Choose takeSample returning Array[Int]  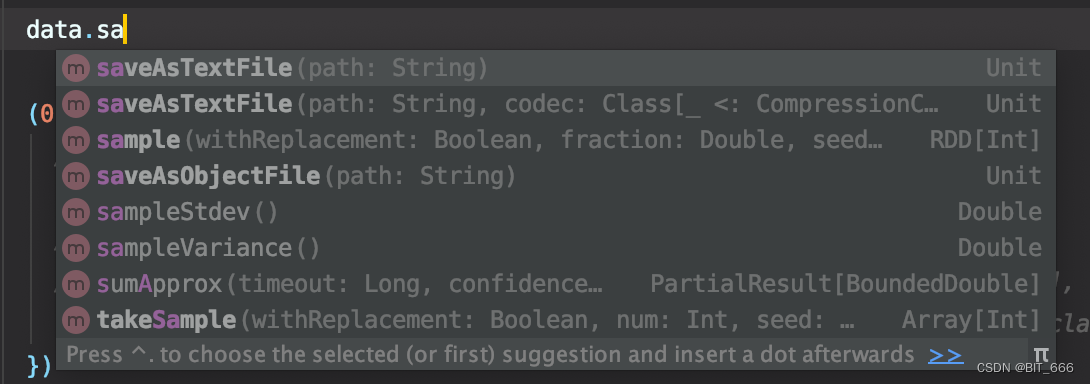tap(555, 320)
